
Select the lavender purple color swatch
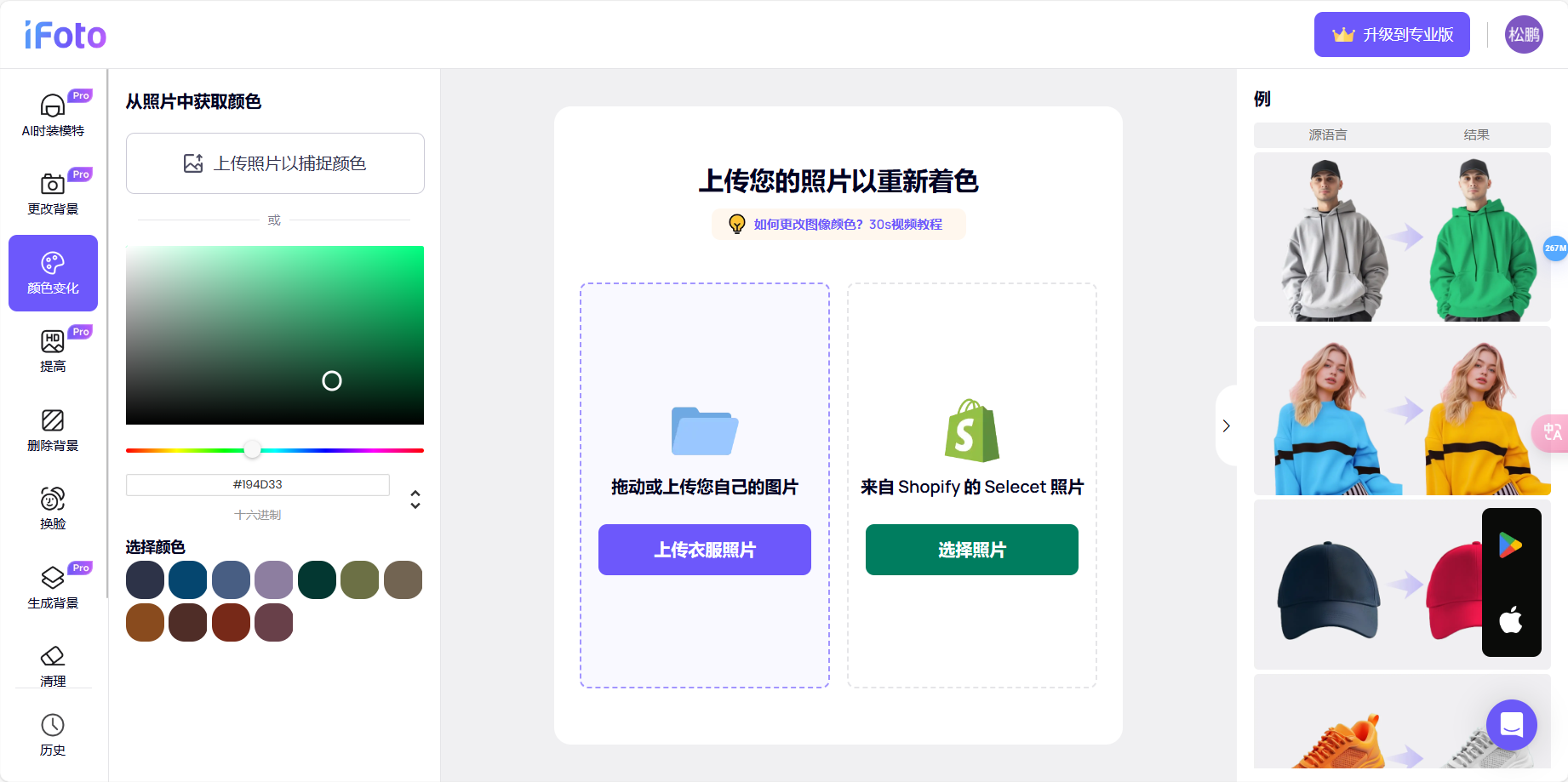(274, 579)
